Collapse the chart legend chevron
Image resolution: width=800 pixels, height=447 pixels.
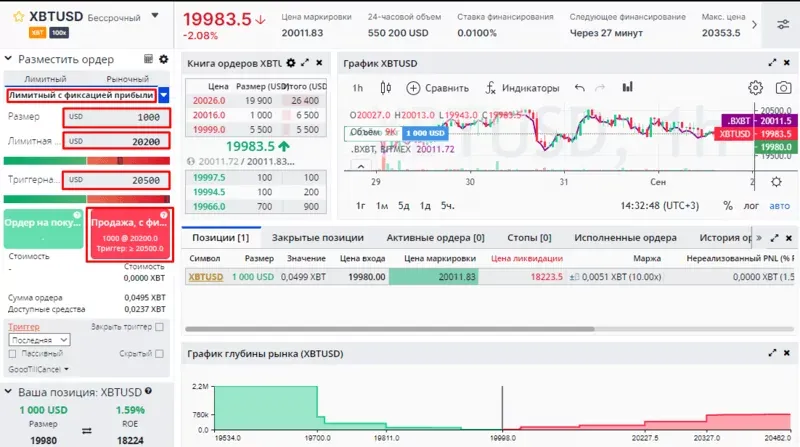click(361, 166)
